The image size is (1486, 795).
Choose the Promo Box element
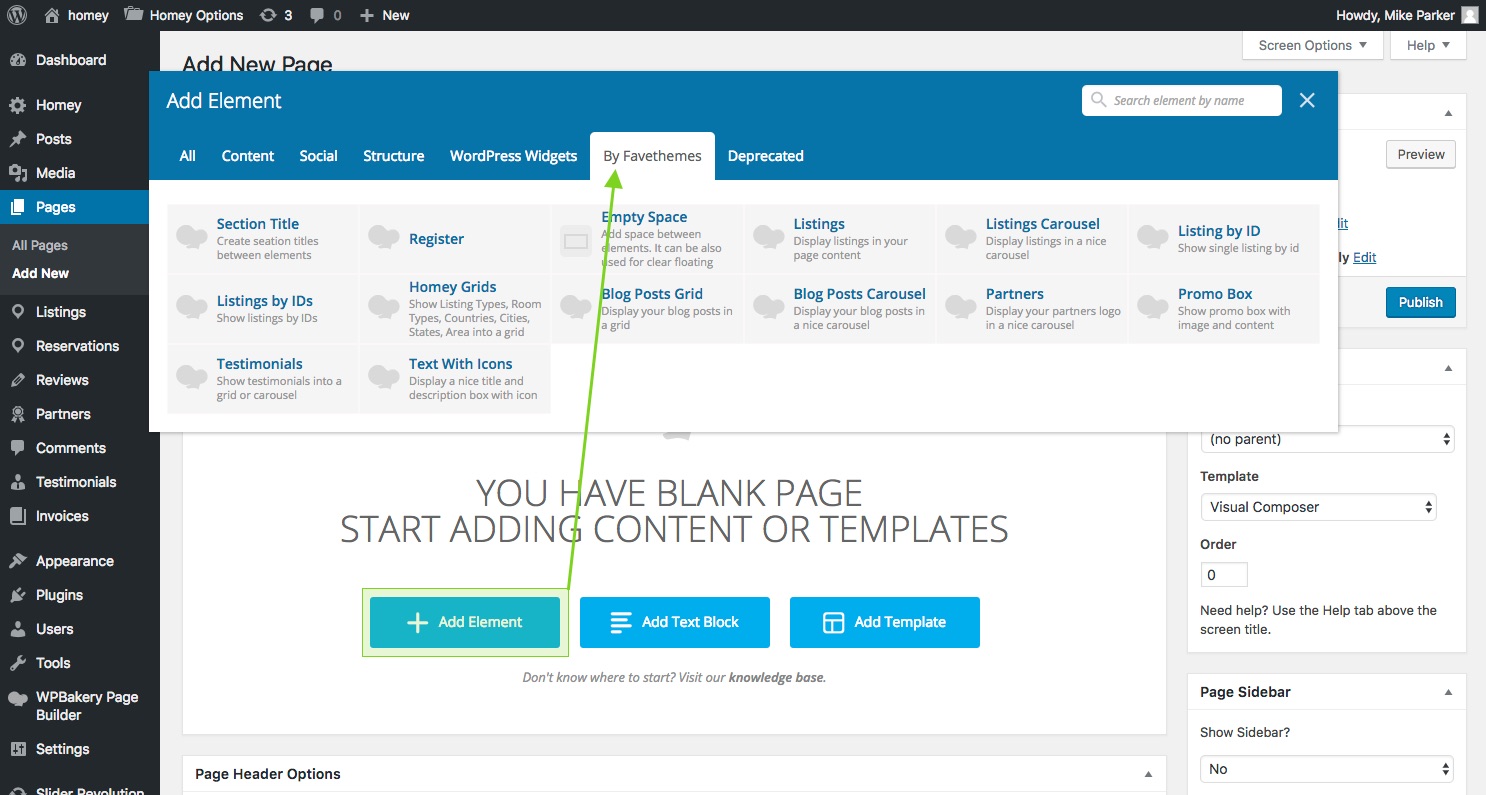(x=1224, y=309)
